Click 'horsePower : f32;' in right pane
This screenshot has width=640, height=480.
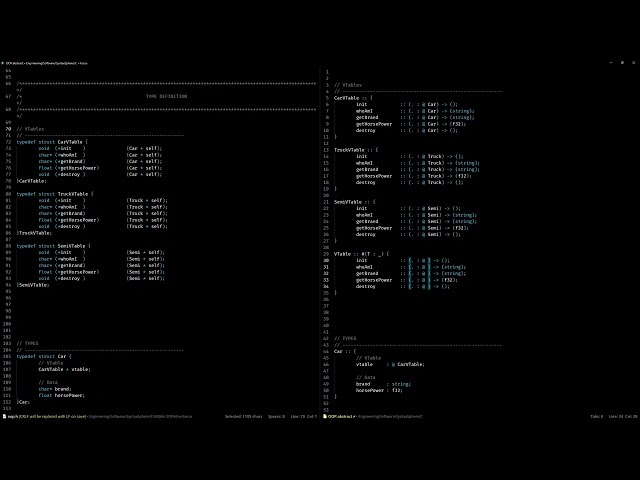point(379,390)
